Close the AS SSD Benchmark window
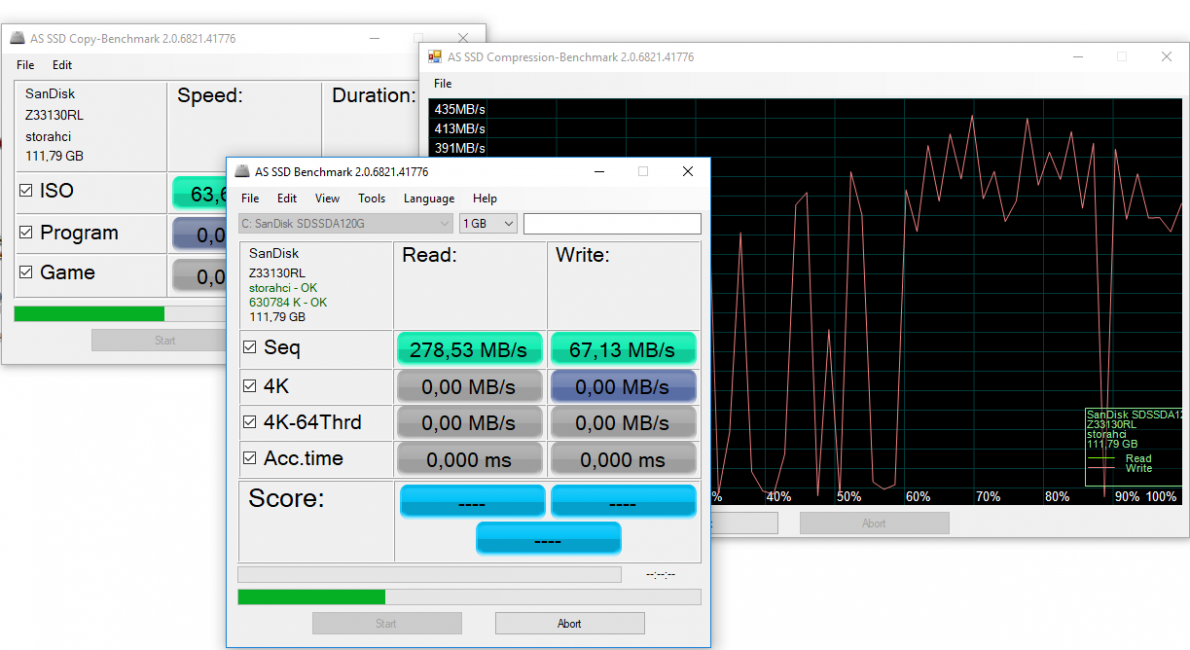This screenshot has height=650, width=1190. point(687,171)
